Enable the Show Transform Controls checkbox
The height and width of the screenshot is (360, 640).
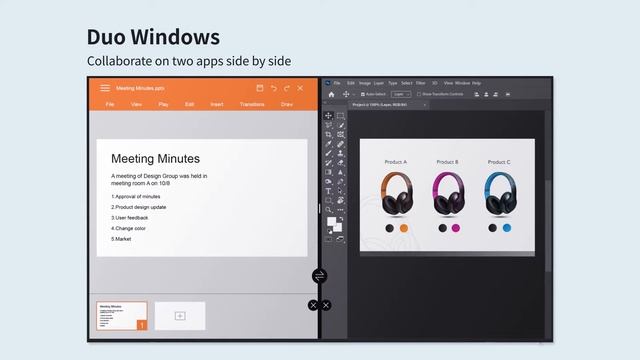coord(418,94)
